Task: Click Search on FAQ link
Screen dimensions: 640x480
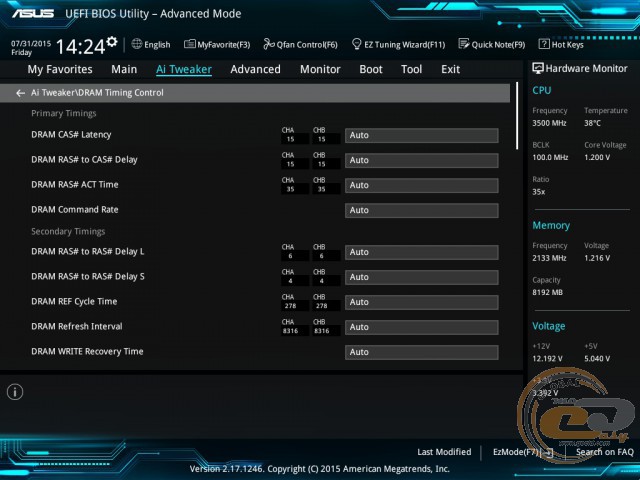Action: [x=604, y=452]
